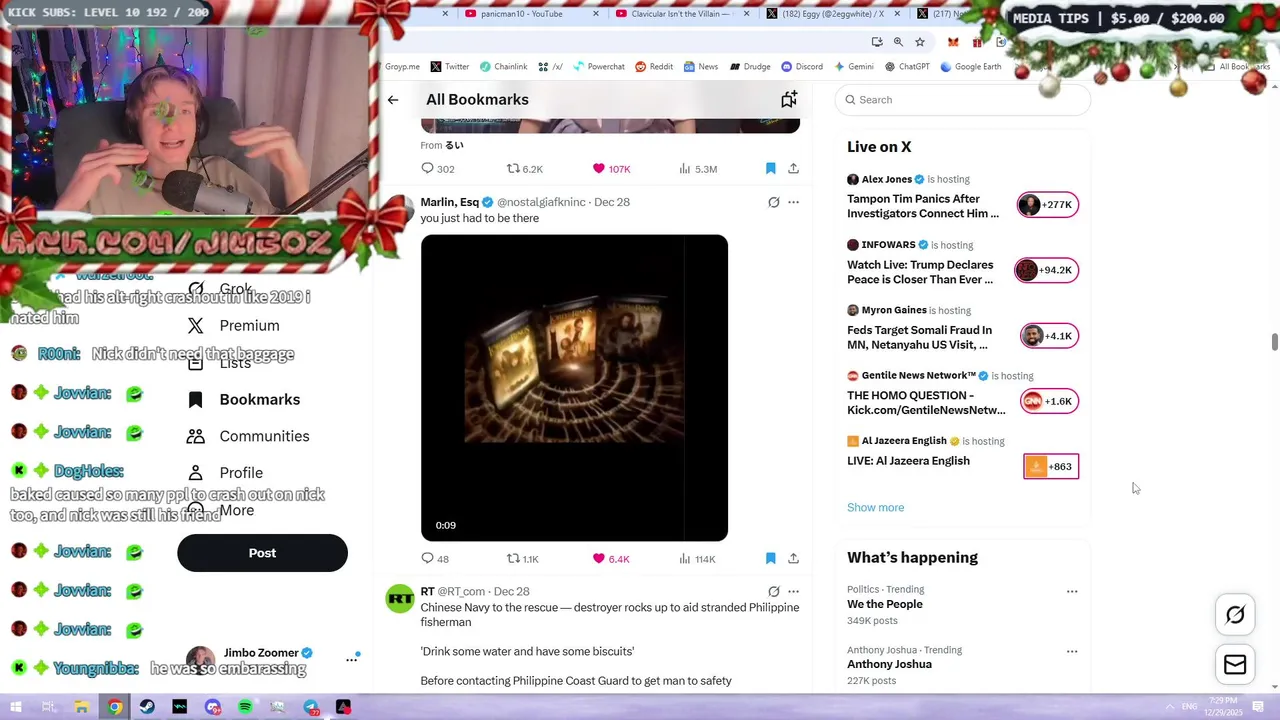Viewport: 1280px width, 720px height.
Task: Expand Live on X with Show more
Action: pyautogui.click(x=875, y=507)
